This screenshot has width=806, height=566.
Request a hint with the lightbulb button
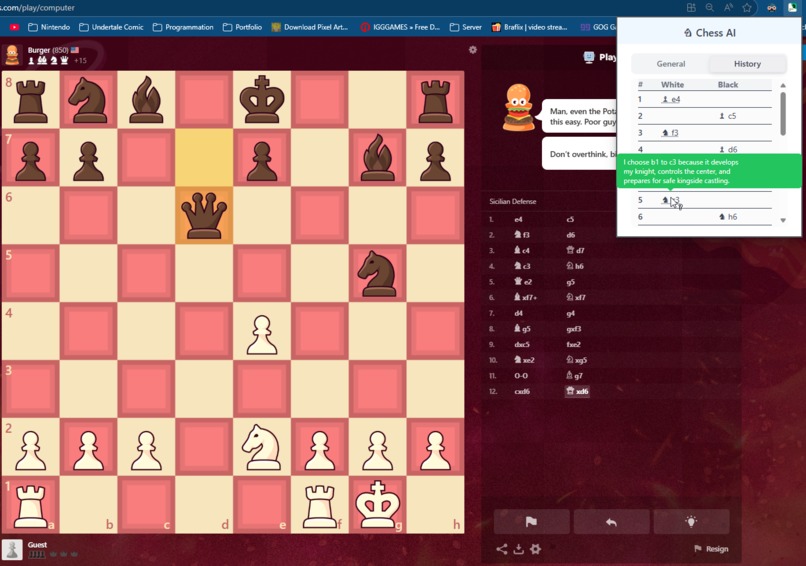pyautogui.click(x=691, y=522)
